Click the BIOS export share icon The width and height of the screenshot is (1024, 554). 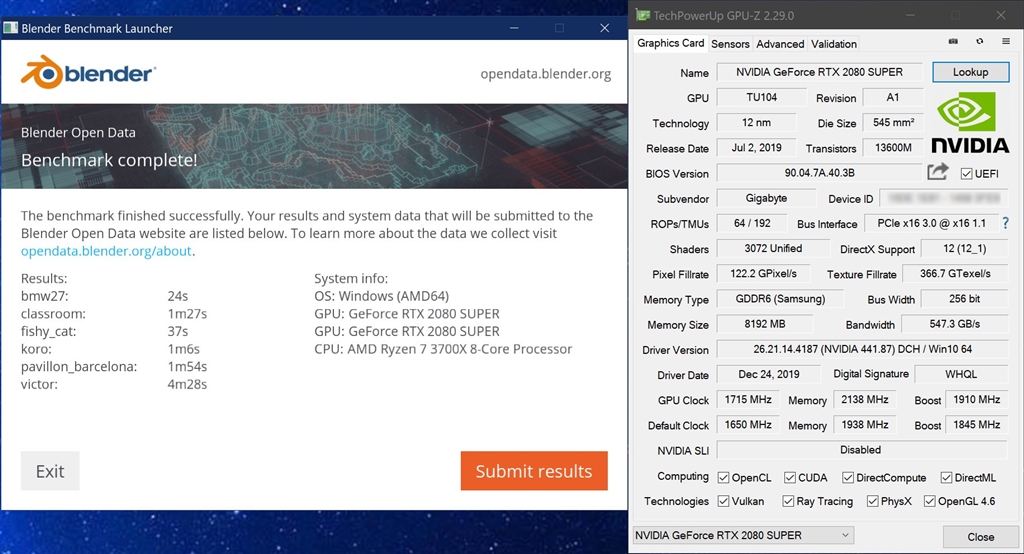pos(938,172)
